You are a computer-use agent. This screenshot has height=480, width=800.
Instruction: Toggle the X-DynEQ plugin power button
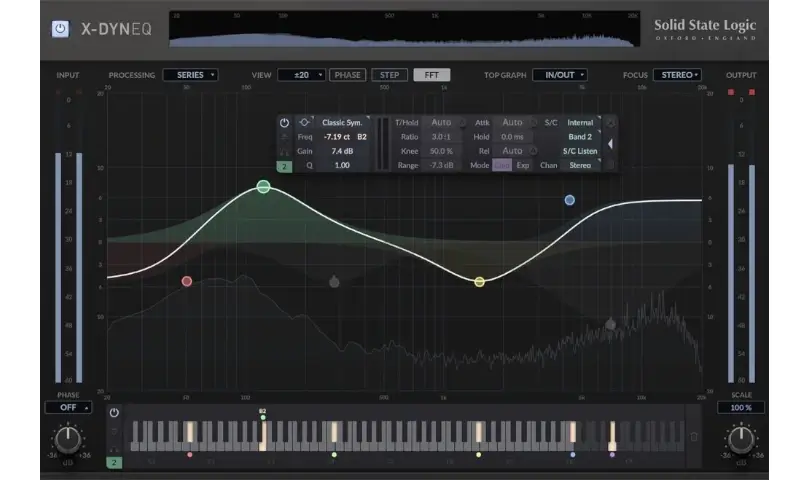61,28
